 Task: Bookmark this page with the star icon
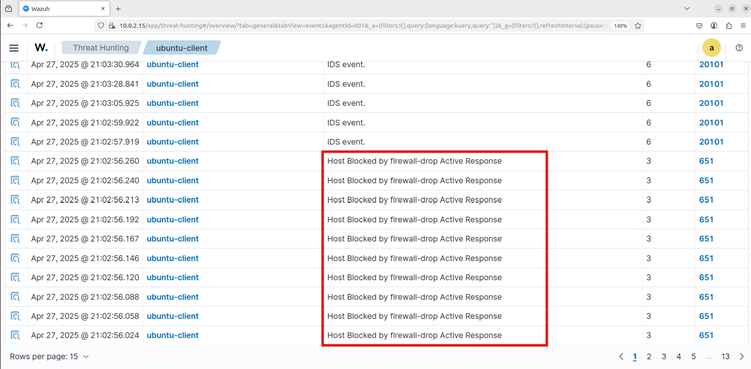click(638, 26)
